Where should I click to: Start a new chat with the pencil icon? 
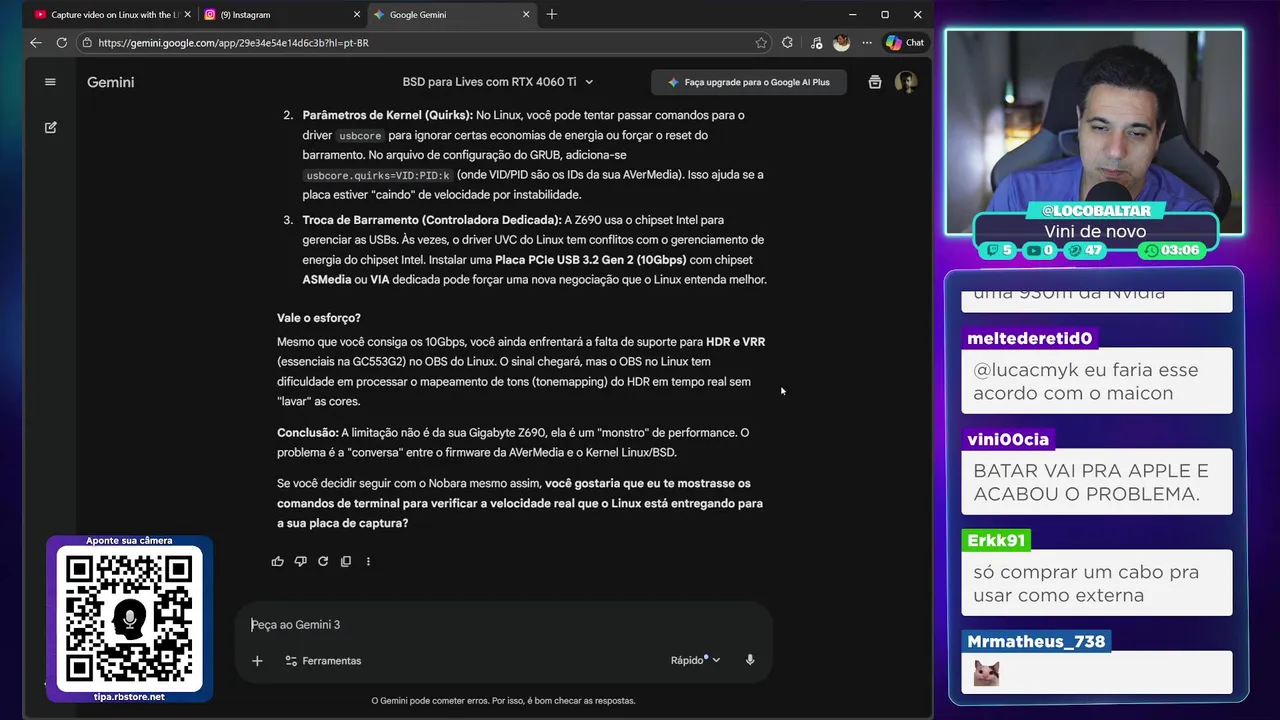(x=50, y=128)
